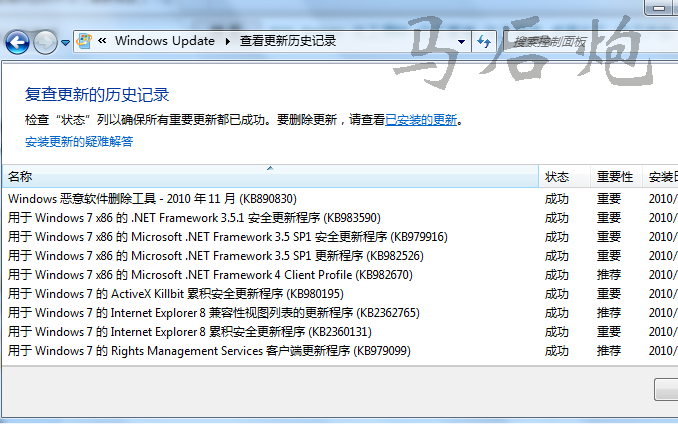
Task: Click the refresh button beside the address bar
Action: click(485, 41)
